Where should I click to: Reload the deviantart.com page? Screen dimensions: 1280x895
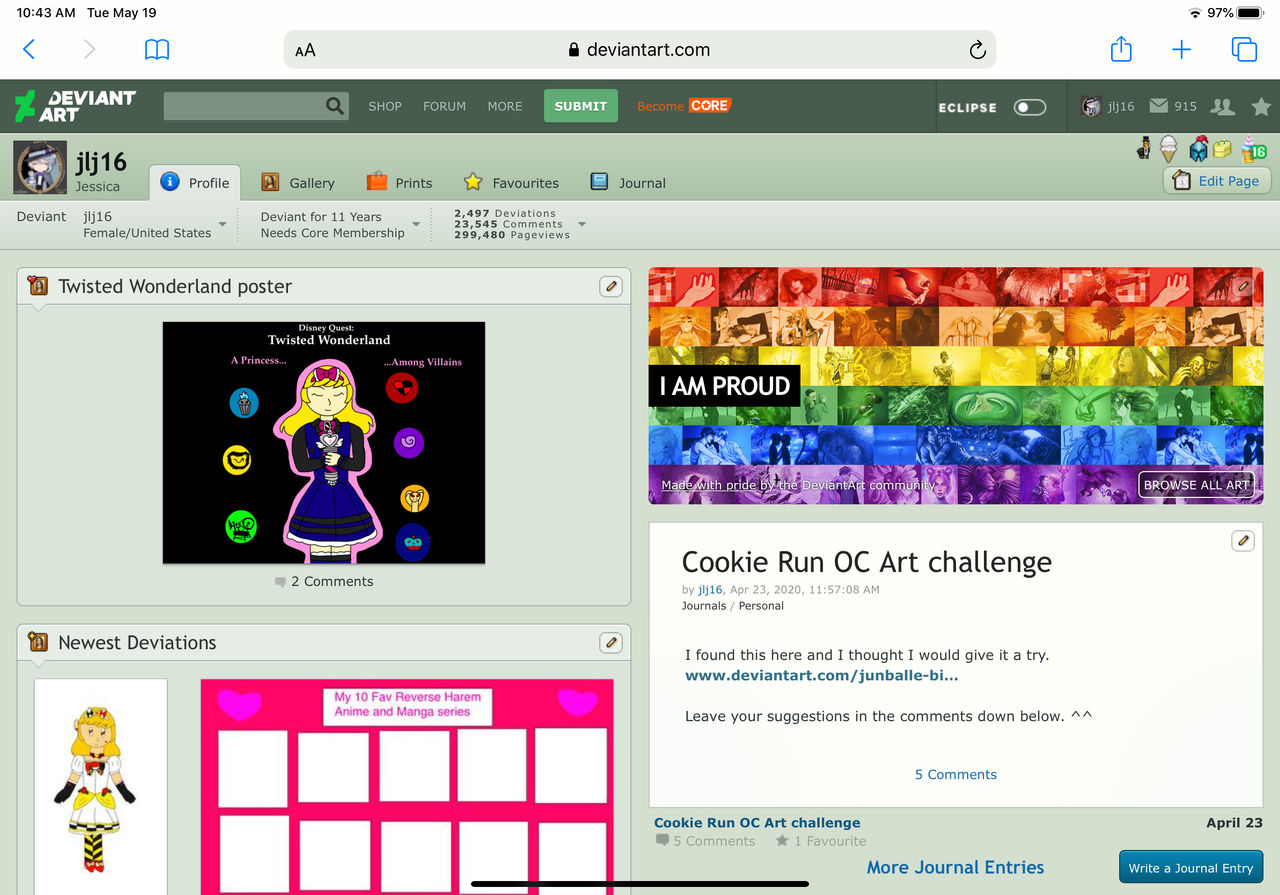tap(977, 50)
